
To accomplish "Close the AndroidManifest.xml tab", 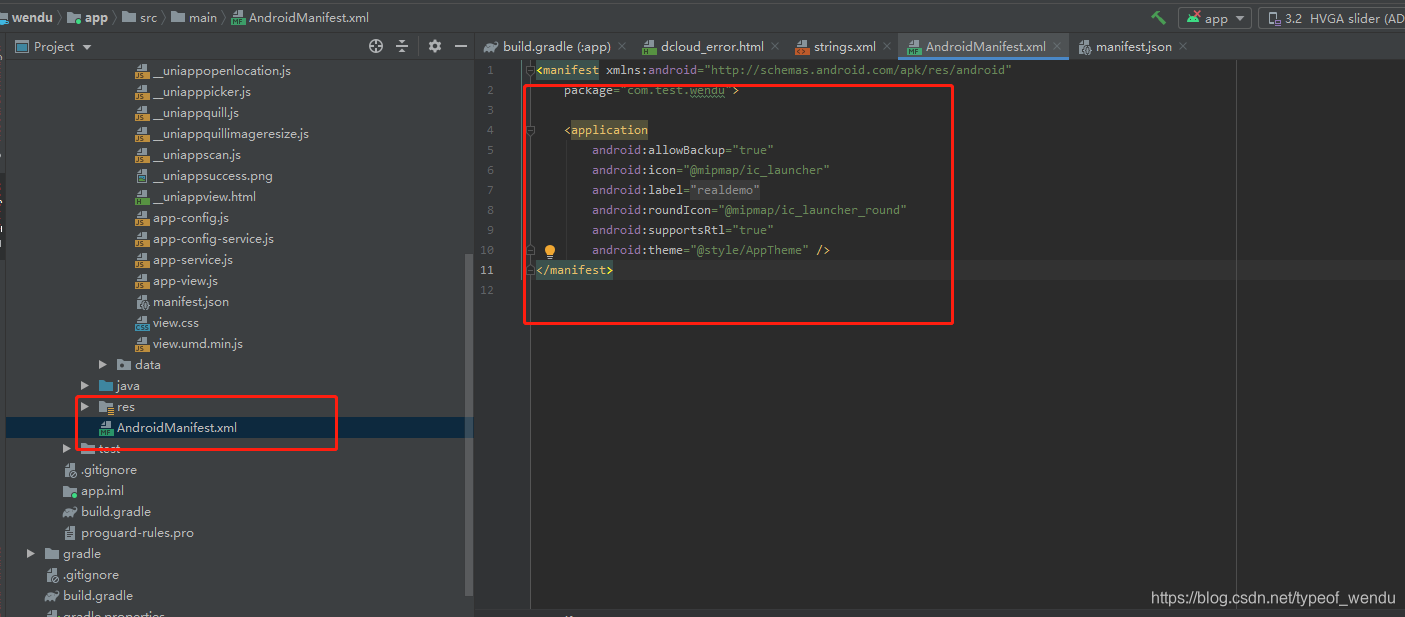I will pyautogui.click(x=1057, y=46).
